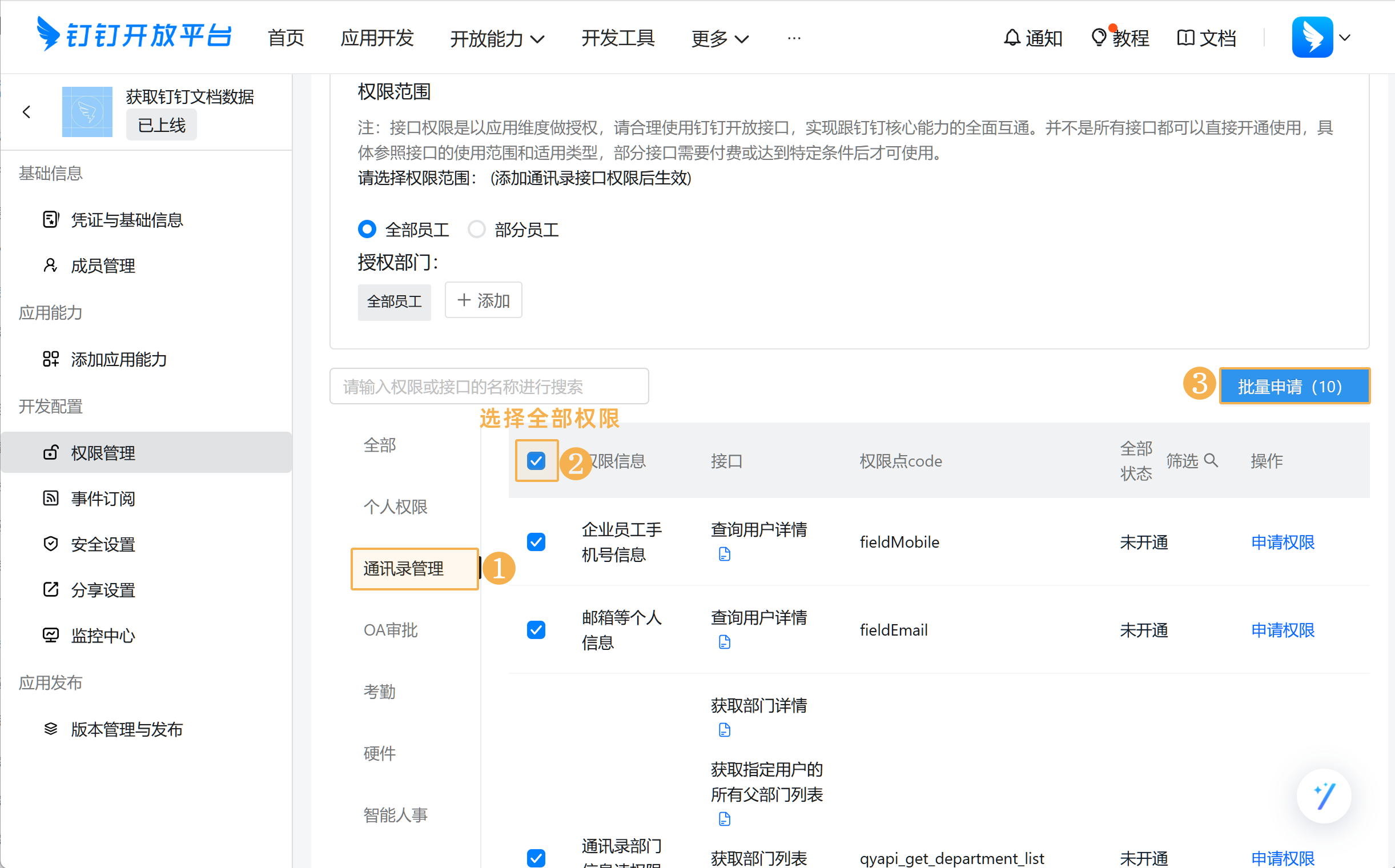Click the floating magic wand assistant icon

(1323, 796)
